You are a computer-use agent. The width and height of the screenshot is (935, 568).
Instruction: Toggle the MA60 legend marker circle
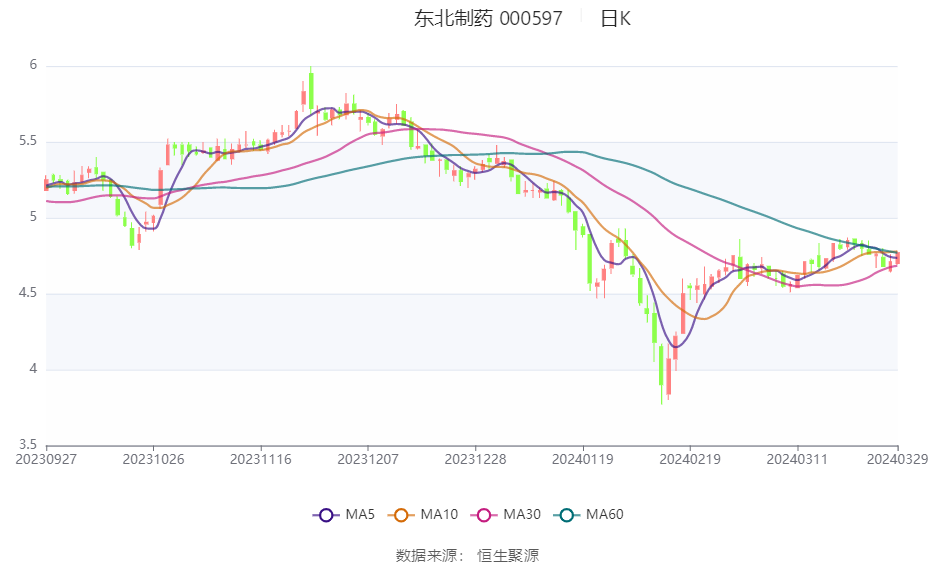[567, 515]
